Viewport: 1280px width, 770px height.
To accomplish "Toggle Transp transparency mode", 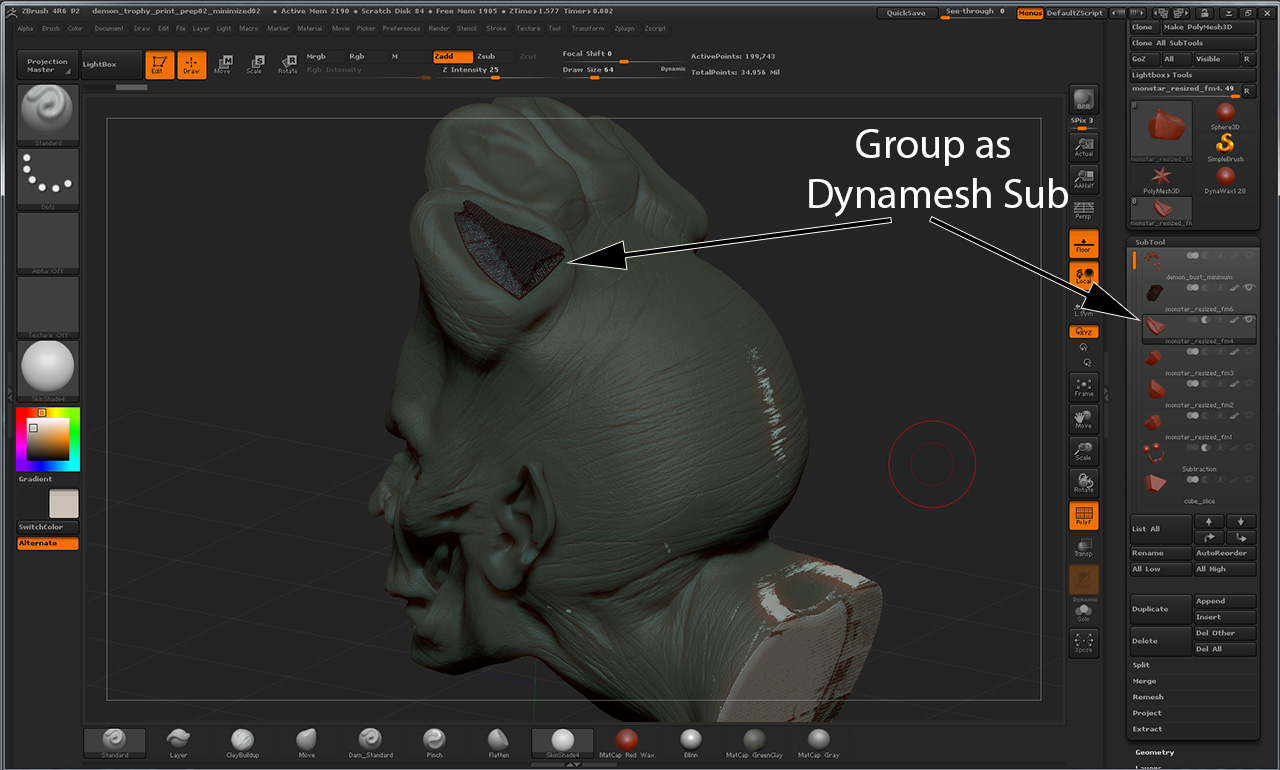I will (x=1083, y=547).
